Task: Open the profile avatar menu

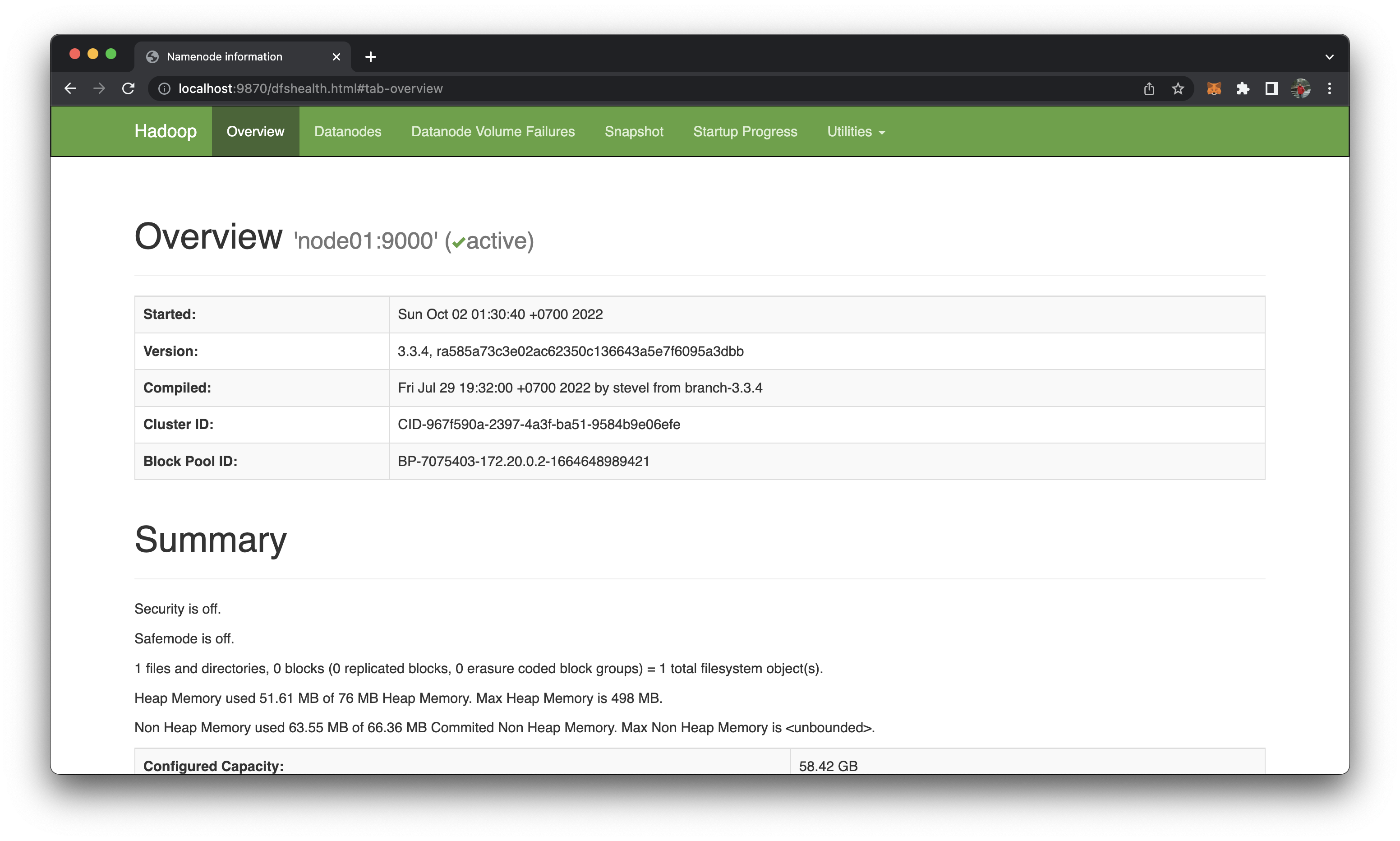Action: pyautogui.click(x=1301, y=88)
